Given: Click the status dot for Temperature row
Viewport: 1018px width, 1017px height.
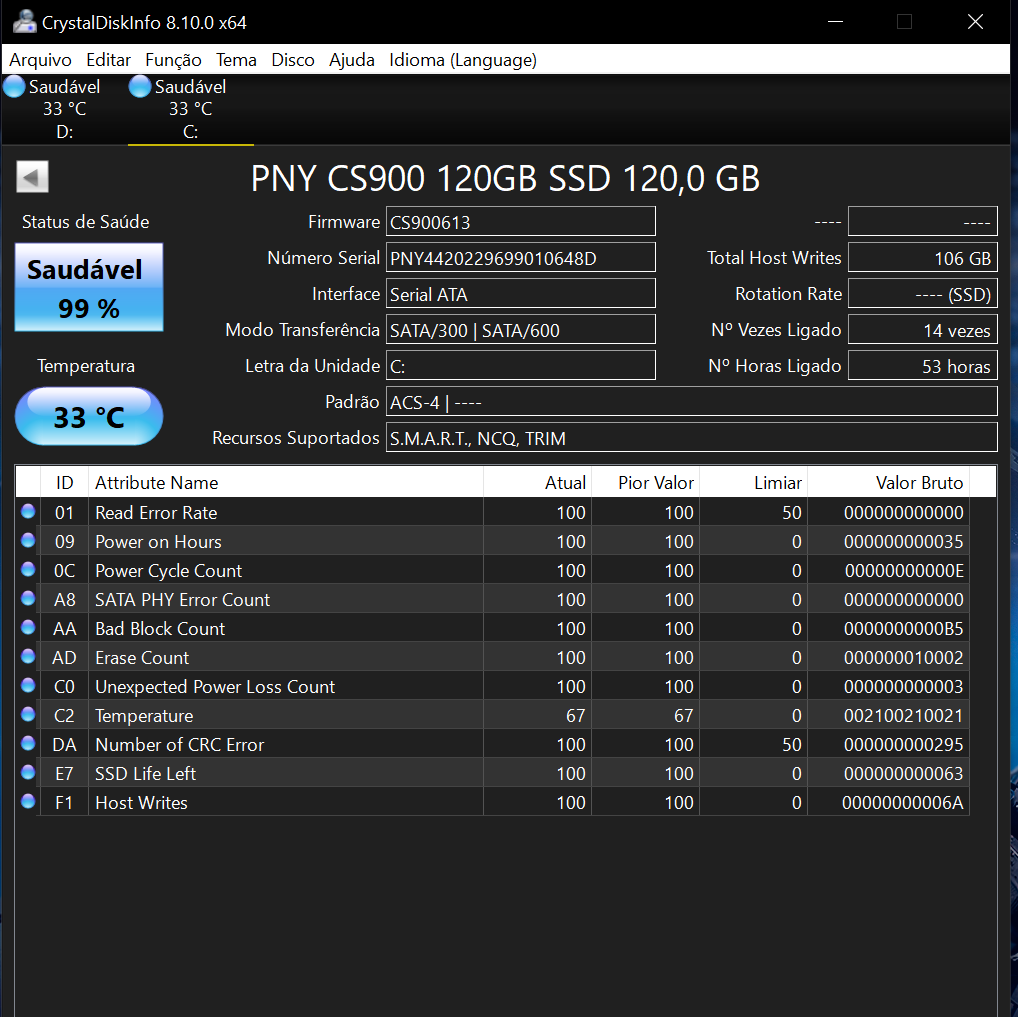Looking at the screenshot, I should coord(28,714).
